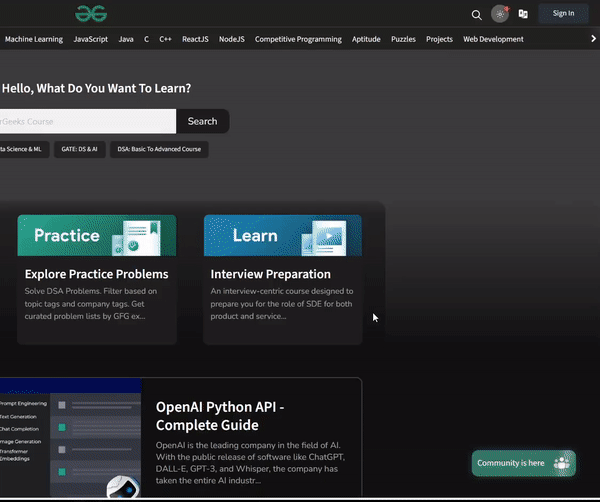
Task: Focus the course search input field
Action: pyautogui.click(x=88, y=121)
